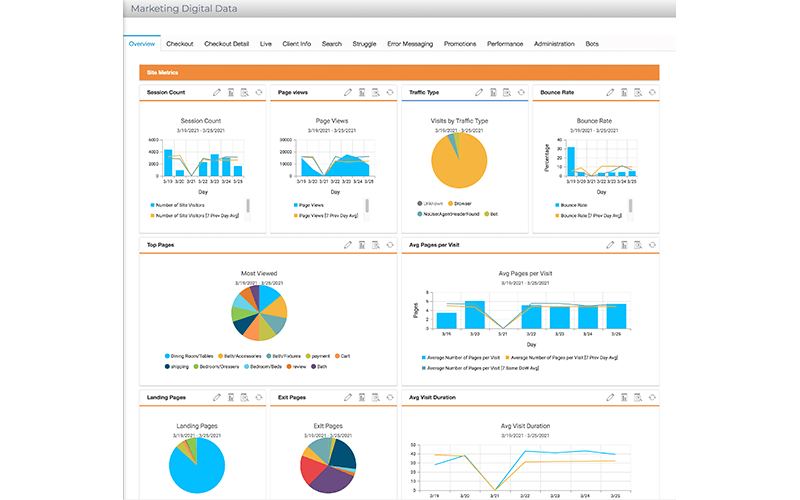Refresh the Avg Pages per Visit widget
800x500 pixels.
click(x=652, y=244)
